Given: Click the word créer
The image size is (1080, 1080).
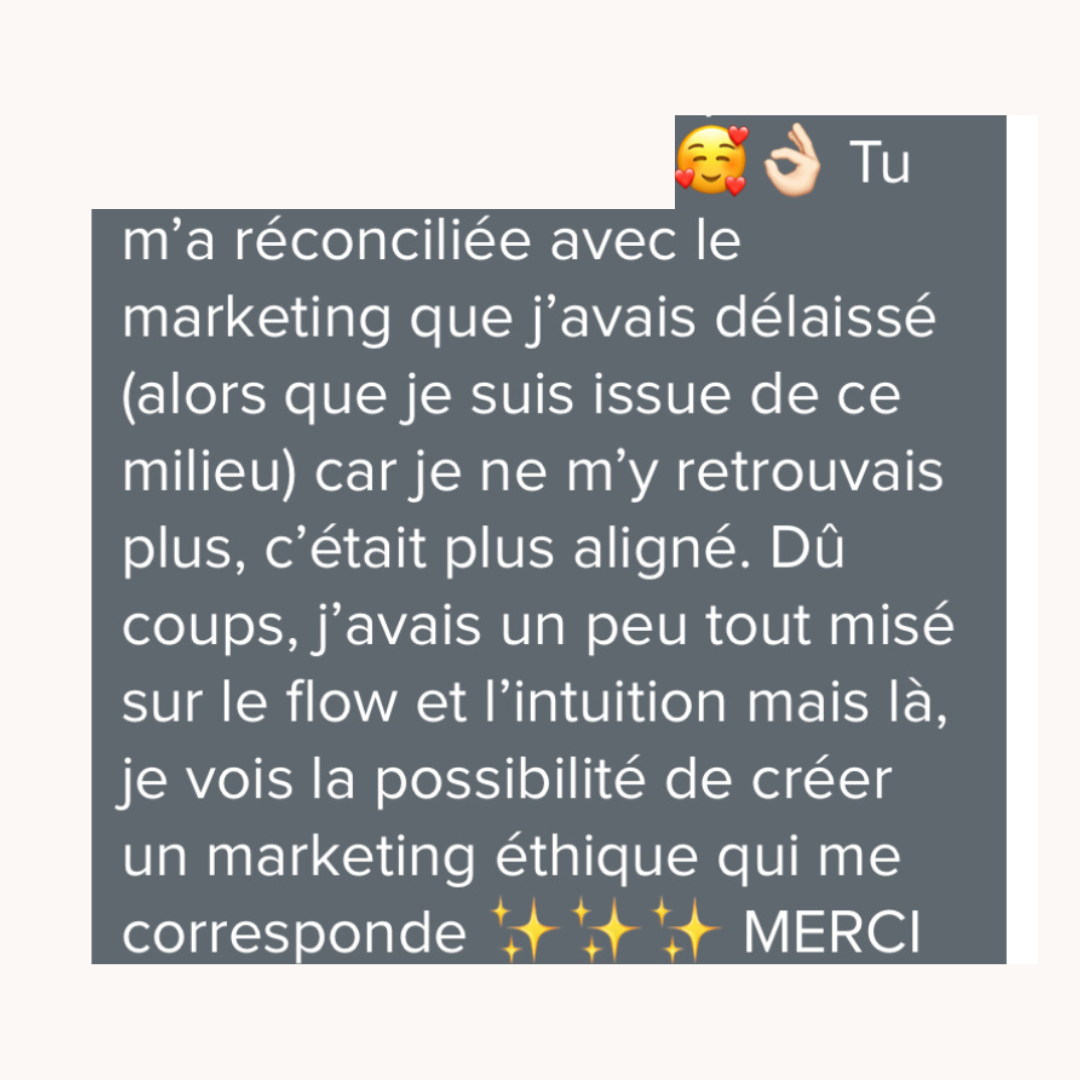Looking at the screenshot, I should click(x=822, y=778).
